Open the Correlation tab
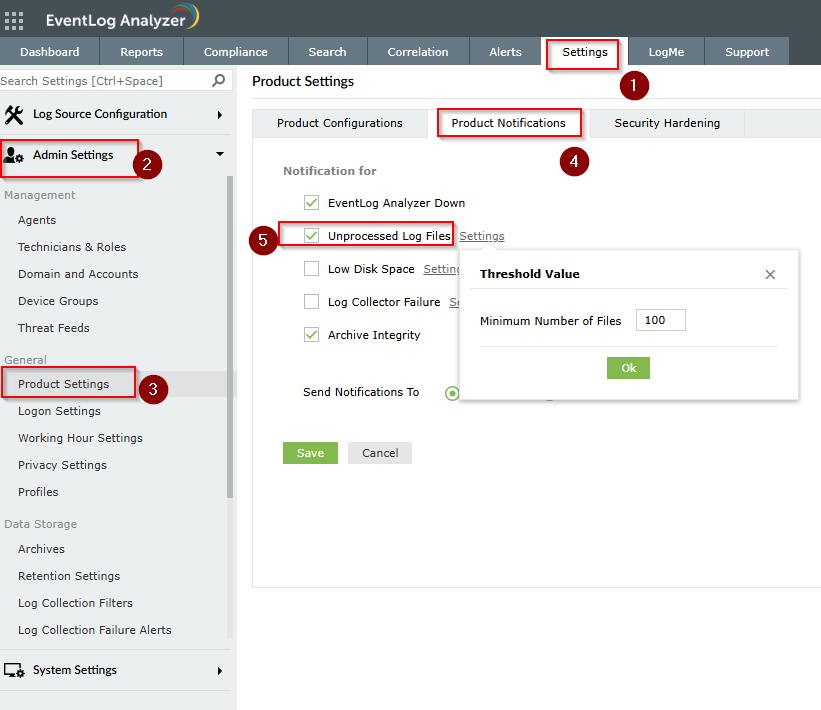 coord(418,52)
